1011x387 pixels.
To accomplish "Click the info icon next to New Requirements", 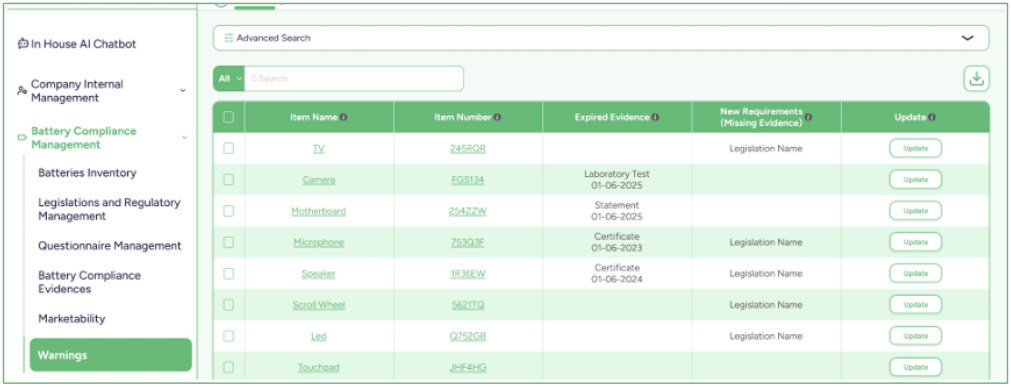I will [809, 117].
